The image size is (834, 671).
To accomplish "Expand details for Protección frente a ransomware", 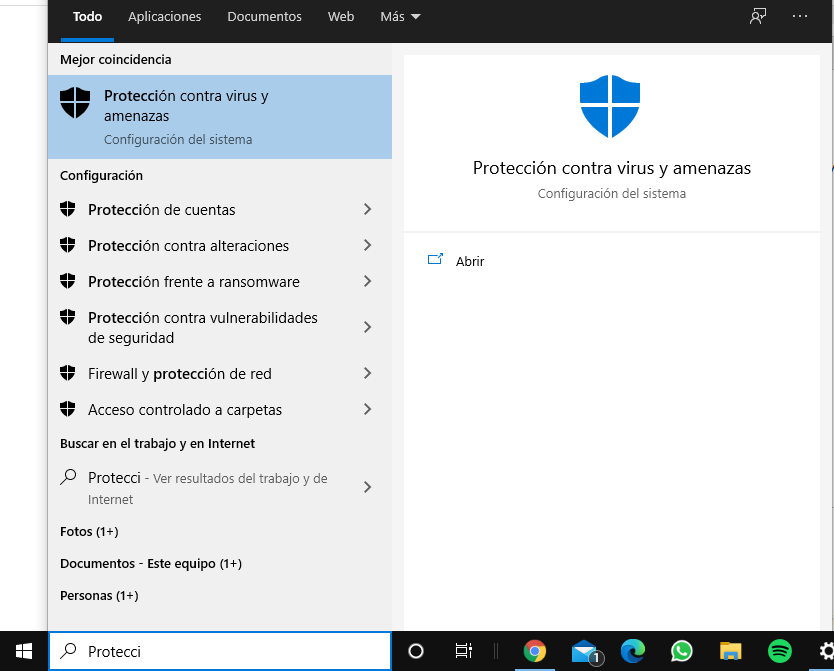I will [x=367, y=281].
